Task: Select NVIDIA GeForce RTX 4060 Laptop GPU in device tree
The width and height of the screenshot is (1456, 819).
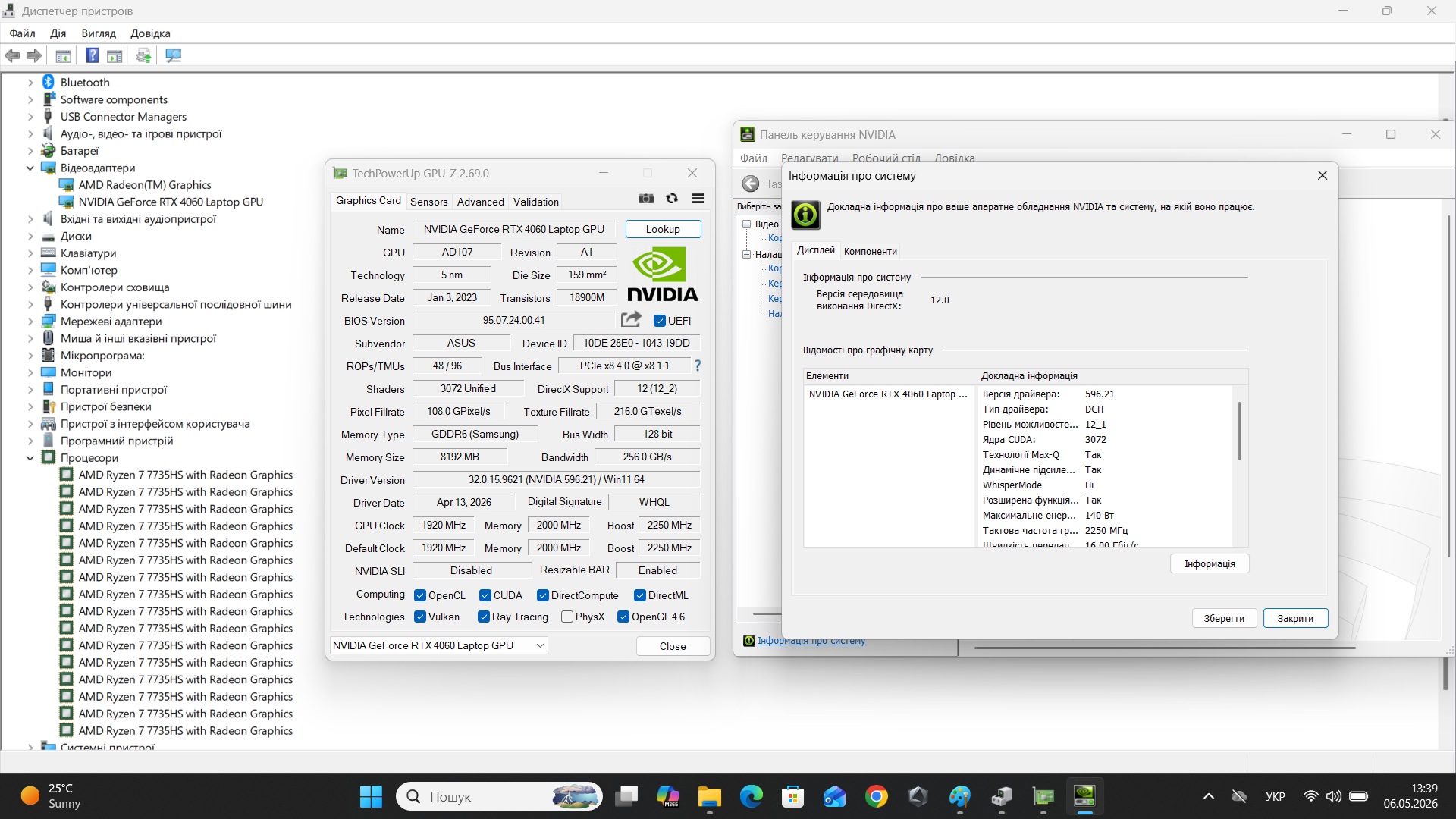Action: point(171,202)
